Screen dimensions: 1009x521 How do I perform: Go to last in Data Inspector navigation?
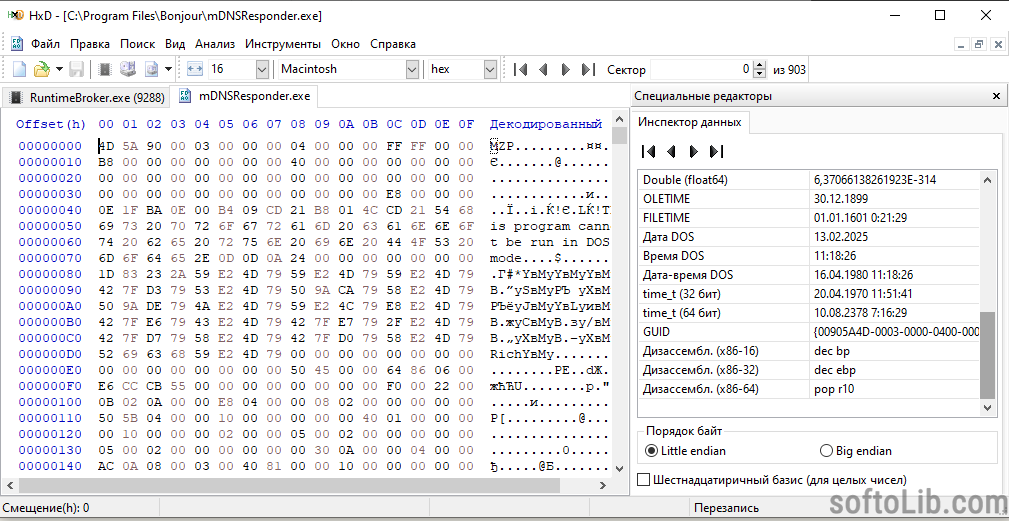tap(716, 152)
